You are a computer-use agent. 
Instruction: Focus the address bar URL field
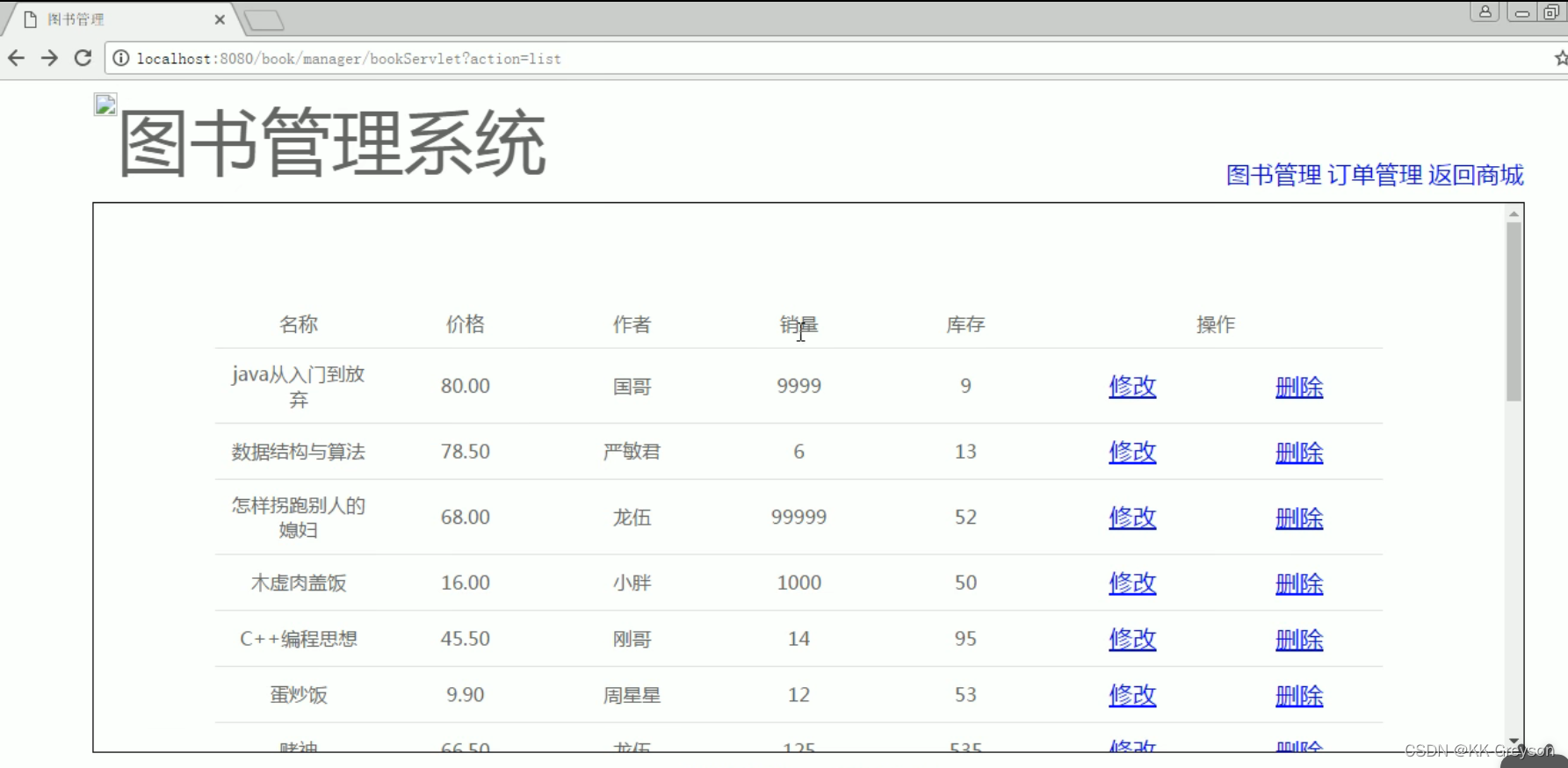[x=826, y=58]
